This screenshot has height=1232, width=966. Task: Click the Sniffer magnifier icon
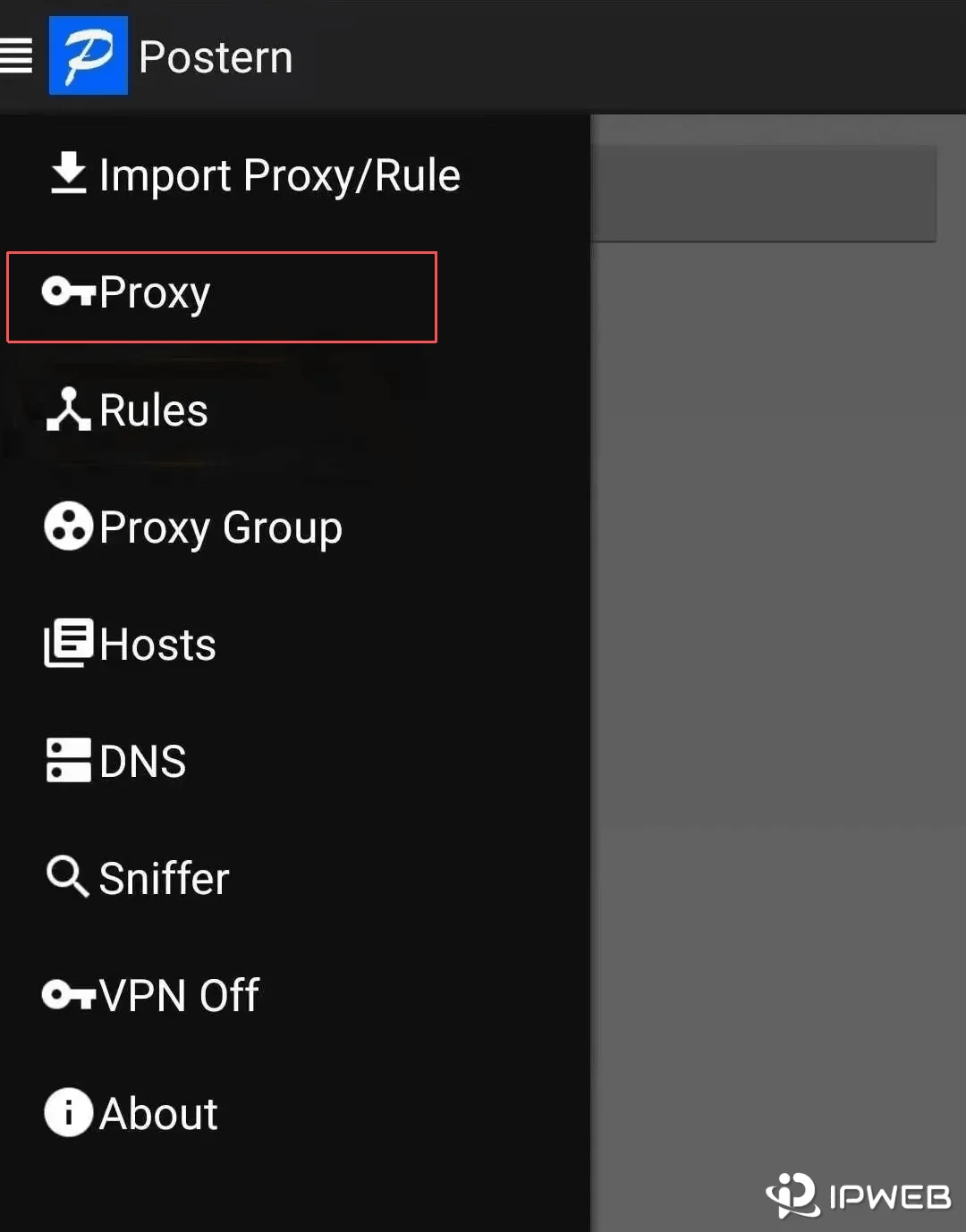tap(68, 876)
